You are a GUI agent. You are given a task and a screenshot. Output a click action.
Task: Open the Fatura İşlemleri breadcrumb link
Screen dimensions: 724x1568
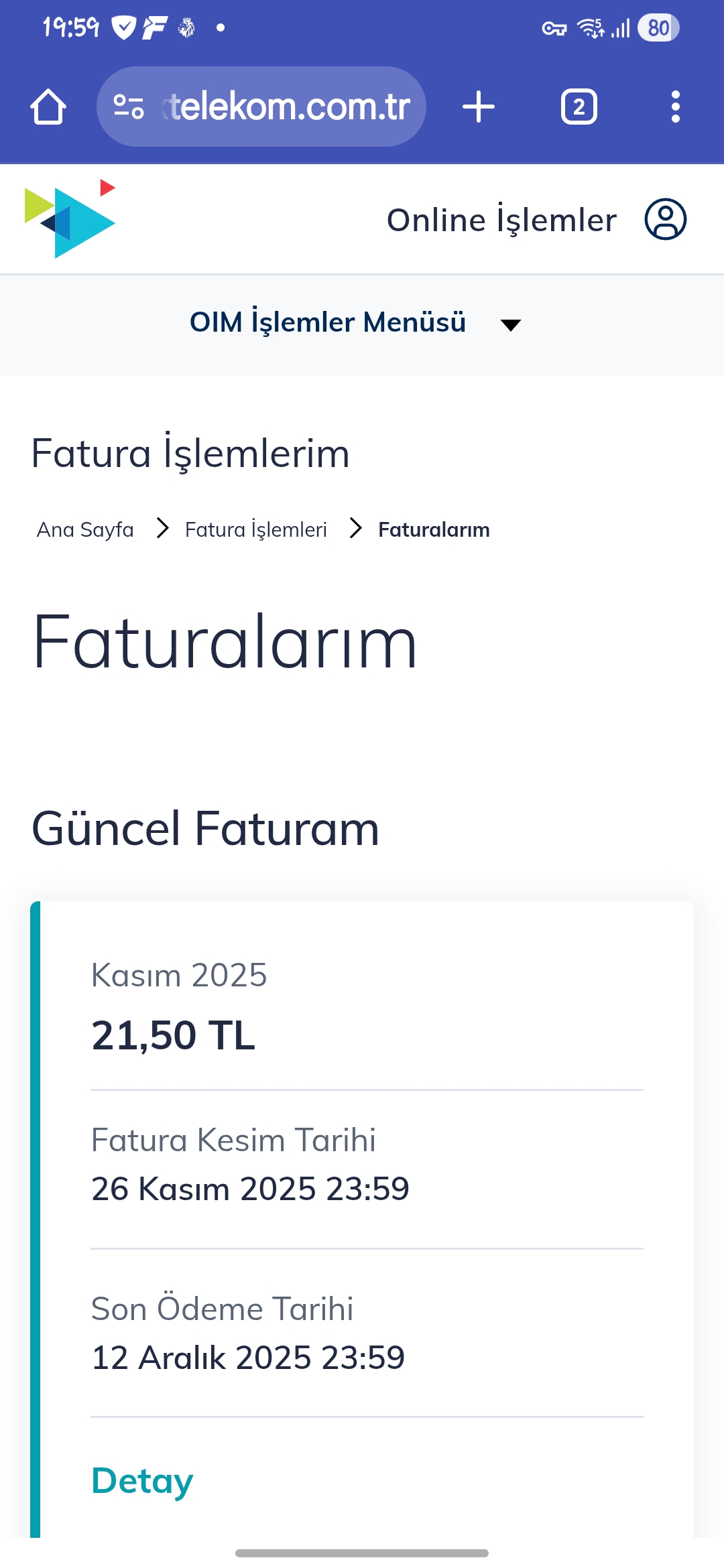(x=256, y=530)
